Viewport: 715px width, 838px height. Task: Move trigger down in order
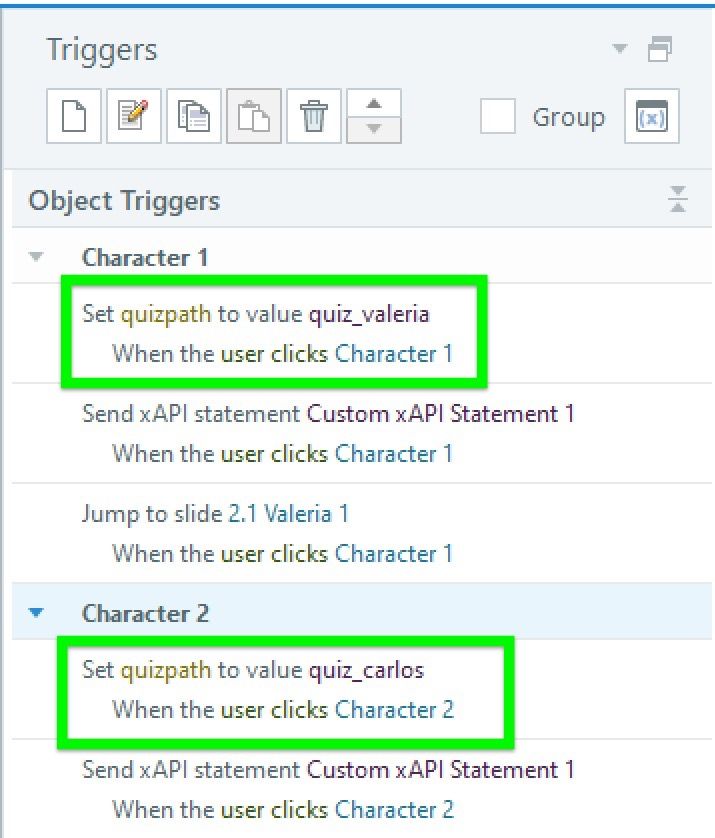(x=374, y=130)
